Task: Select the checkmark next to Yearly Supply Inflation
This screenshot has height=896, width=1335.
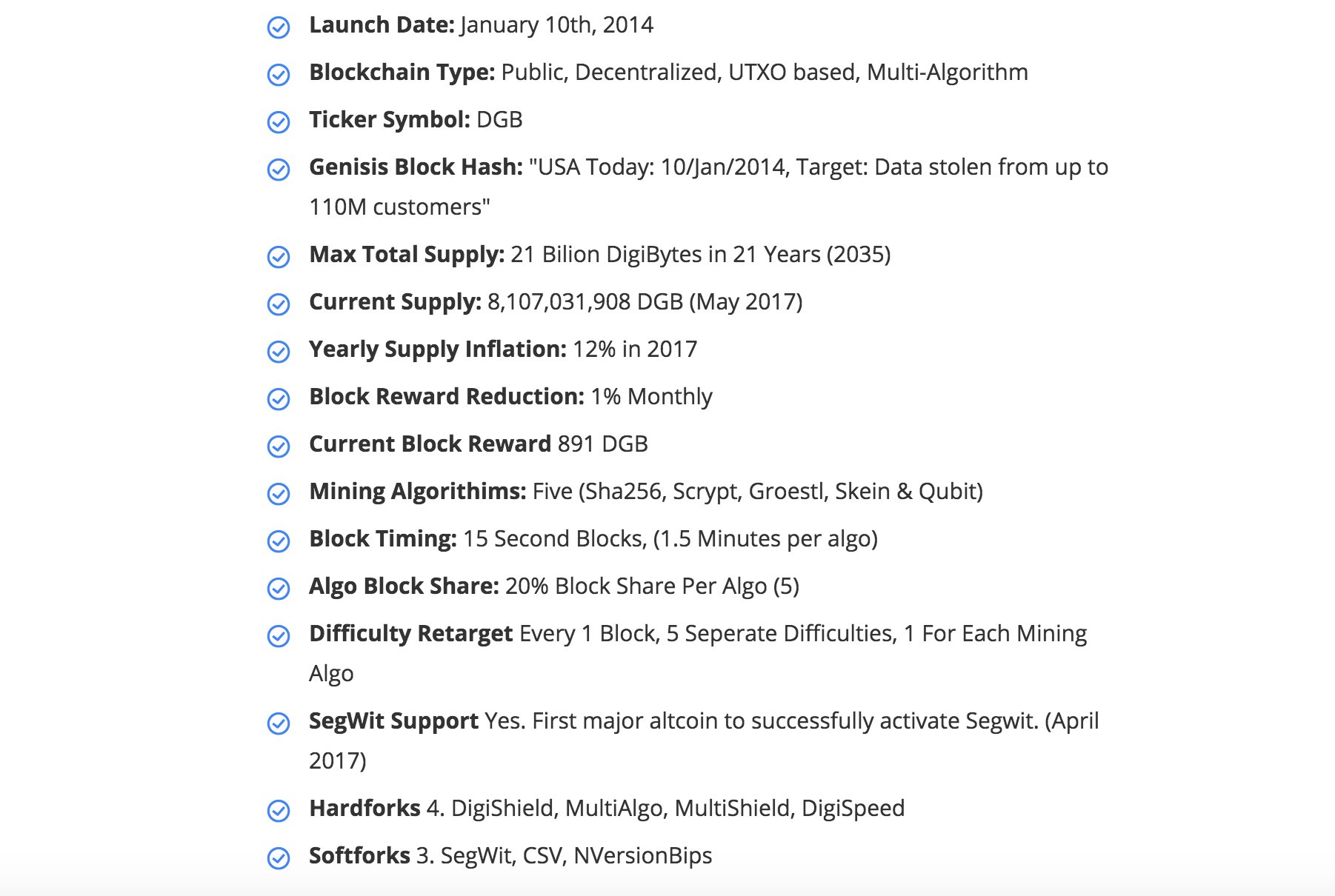Action: [279, 352]
